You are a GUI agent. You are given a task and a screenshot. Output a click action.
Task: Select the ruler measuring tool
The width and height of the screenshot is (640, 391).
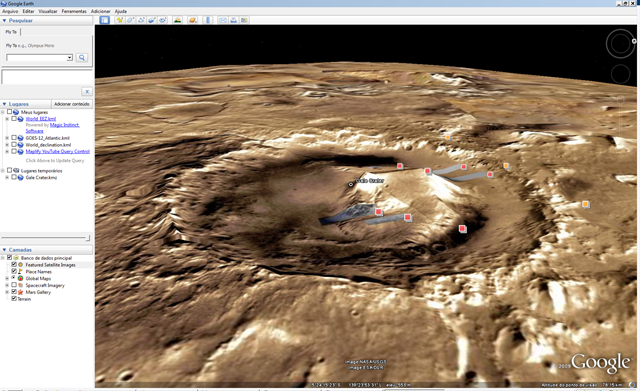click(208, 20)
